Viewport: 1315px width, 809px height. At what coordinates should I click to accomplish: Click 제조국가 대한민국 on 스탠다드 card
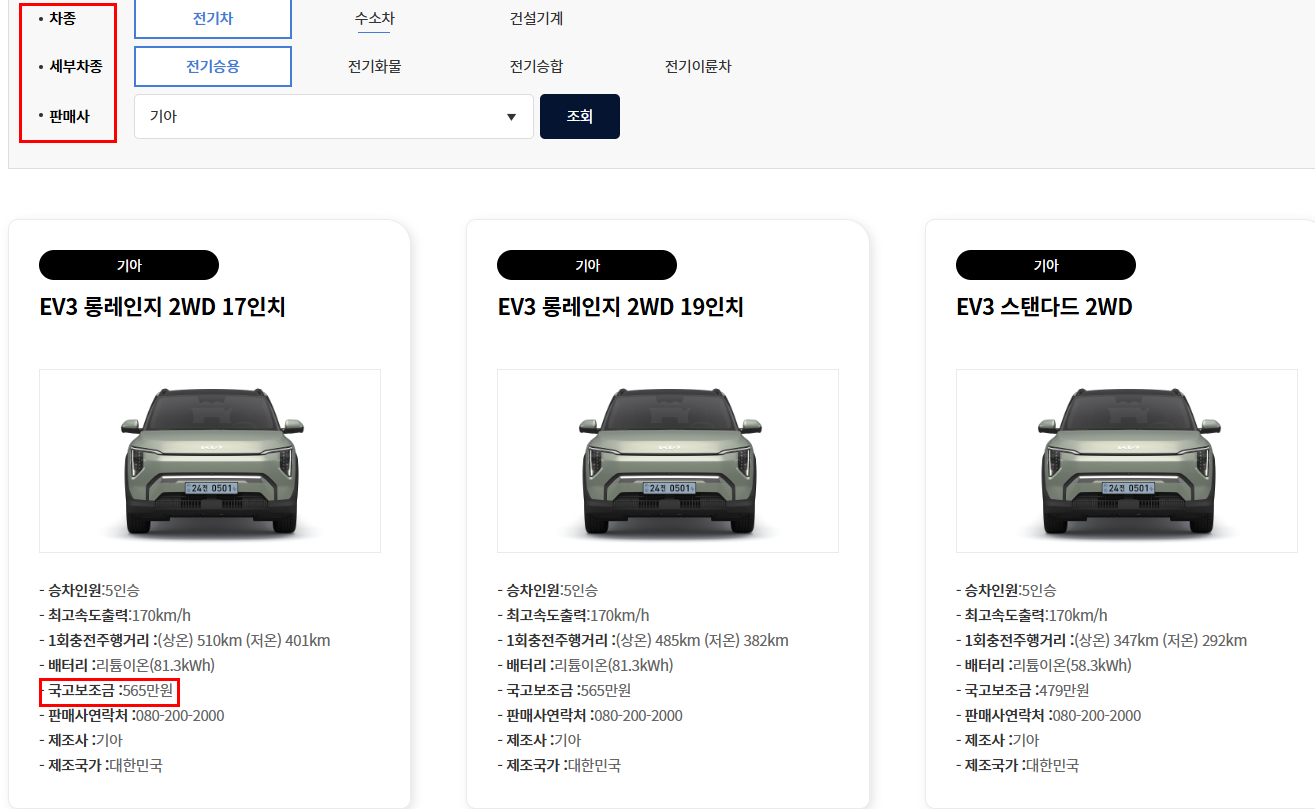click(1018, 765)
